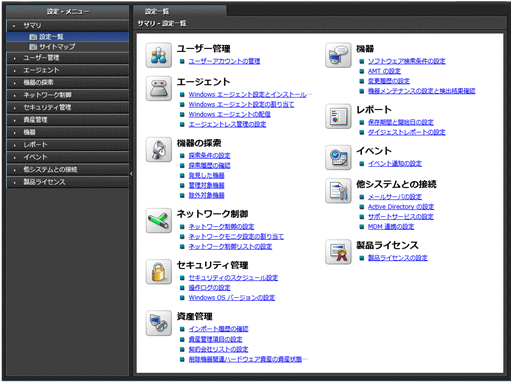Screen dimensions: 514x384
Task: Open 契約会社リストの設定 link
Action: pyautogui.click(x=218, y=349)
